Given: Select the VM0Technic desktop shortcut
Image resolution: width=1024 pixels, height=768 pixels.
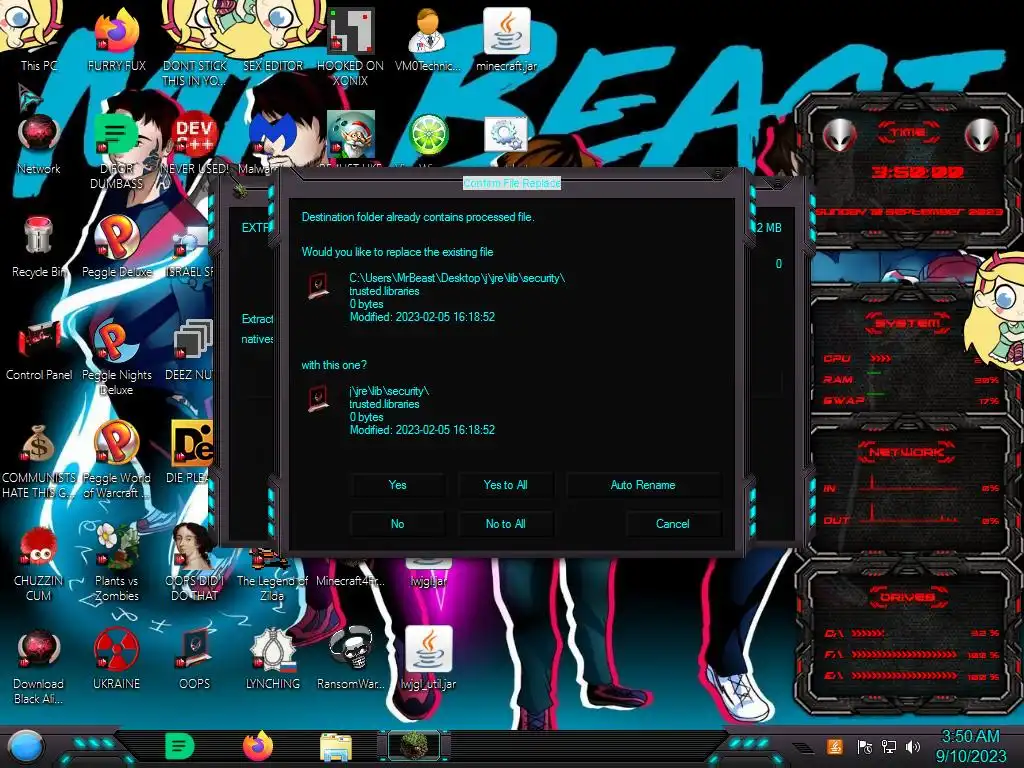Looking at the screenshot, I should click(x=428, y=39).
